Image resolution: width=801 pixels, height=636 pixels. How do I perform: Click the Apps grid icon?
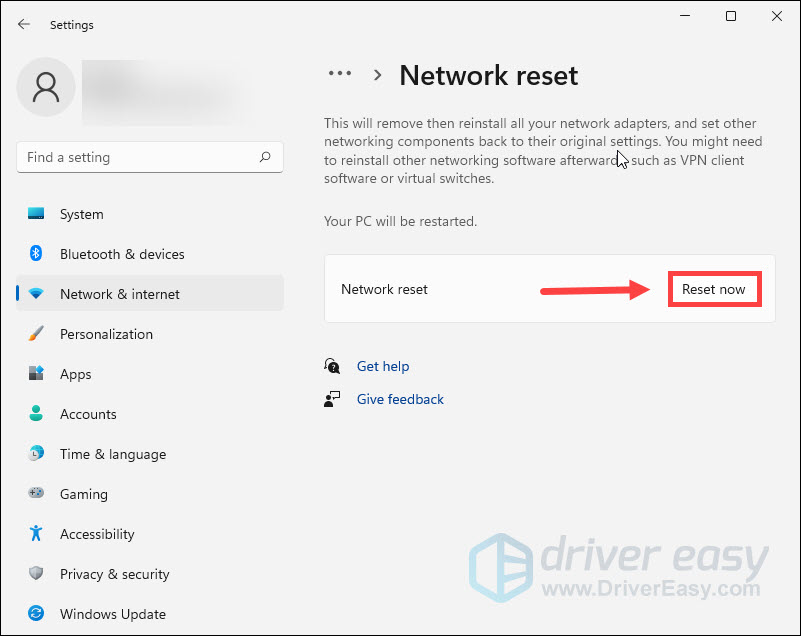point(37,374)
